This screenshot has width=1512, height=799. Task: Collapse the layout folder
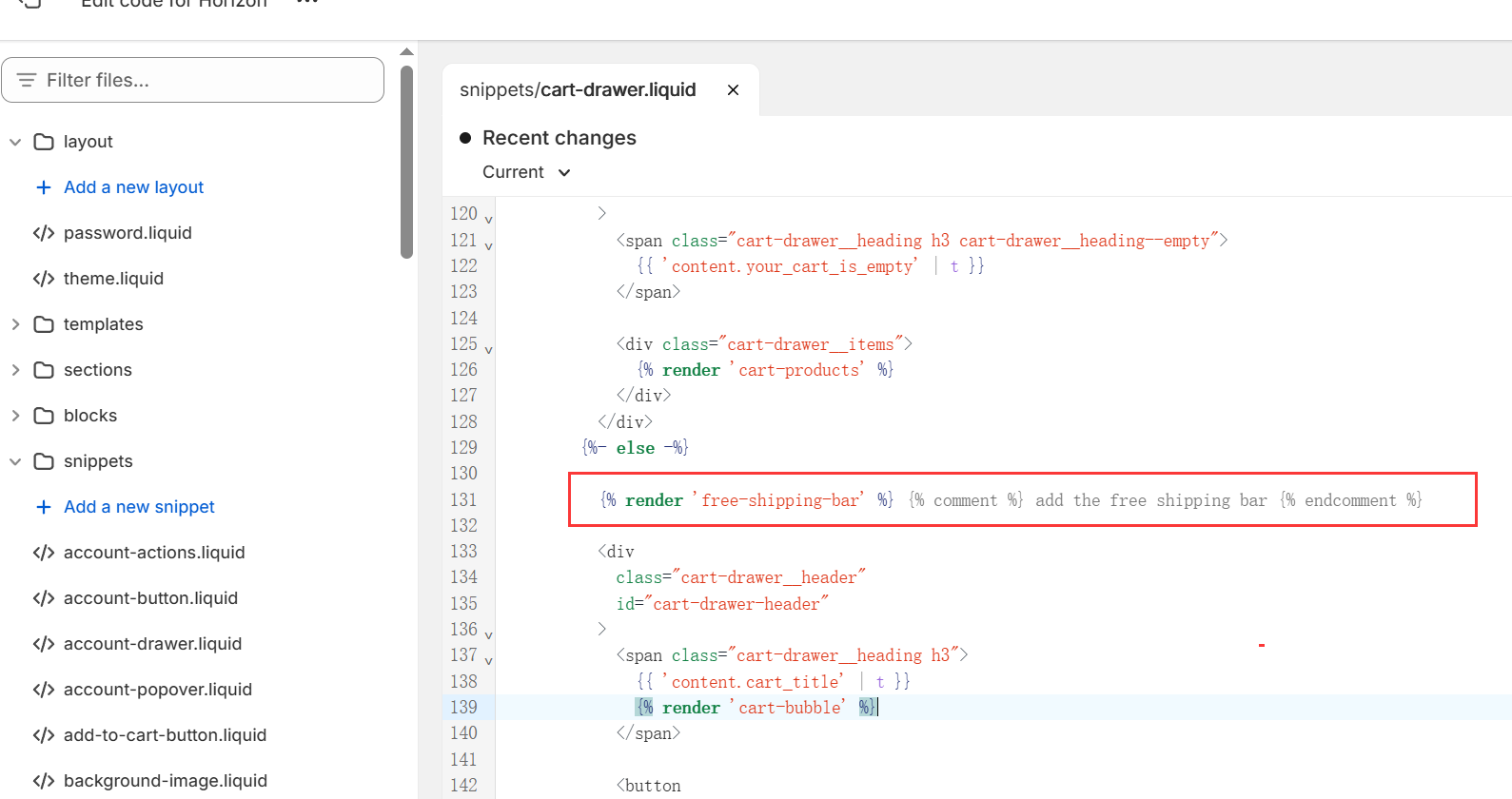click(15, 142)
